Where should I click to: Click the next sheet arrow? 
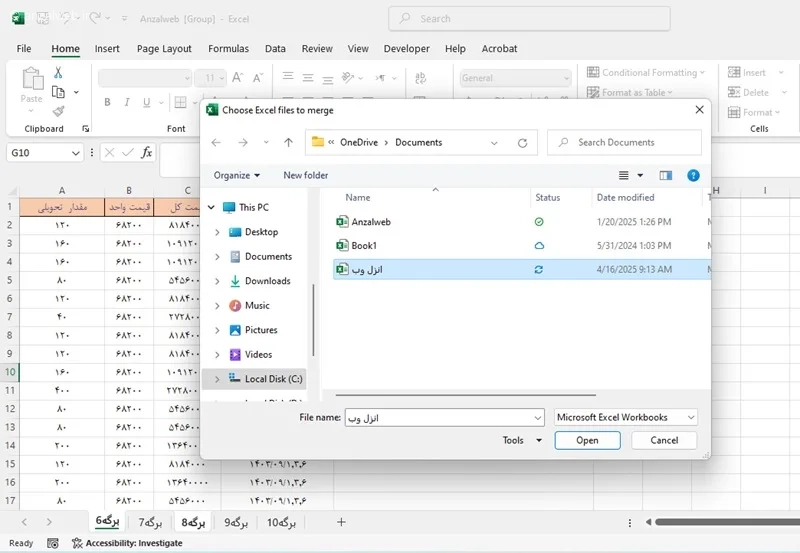pos(49,522)
